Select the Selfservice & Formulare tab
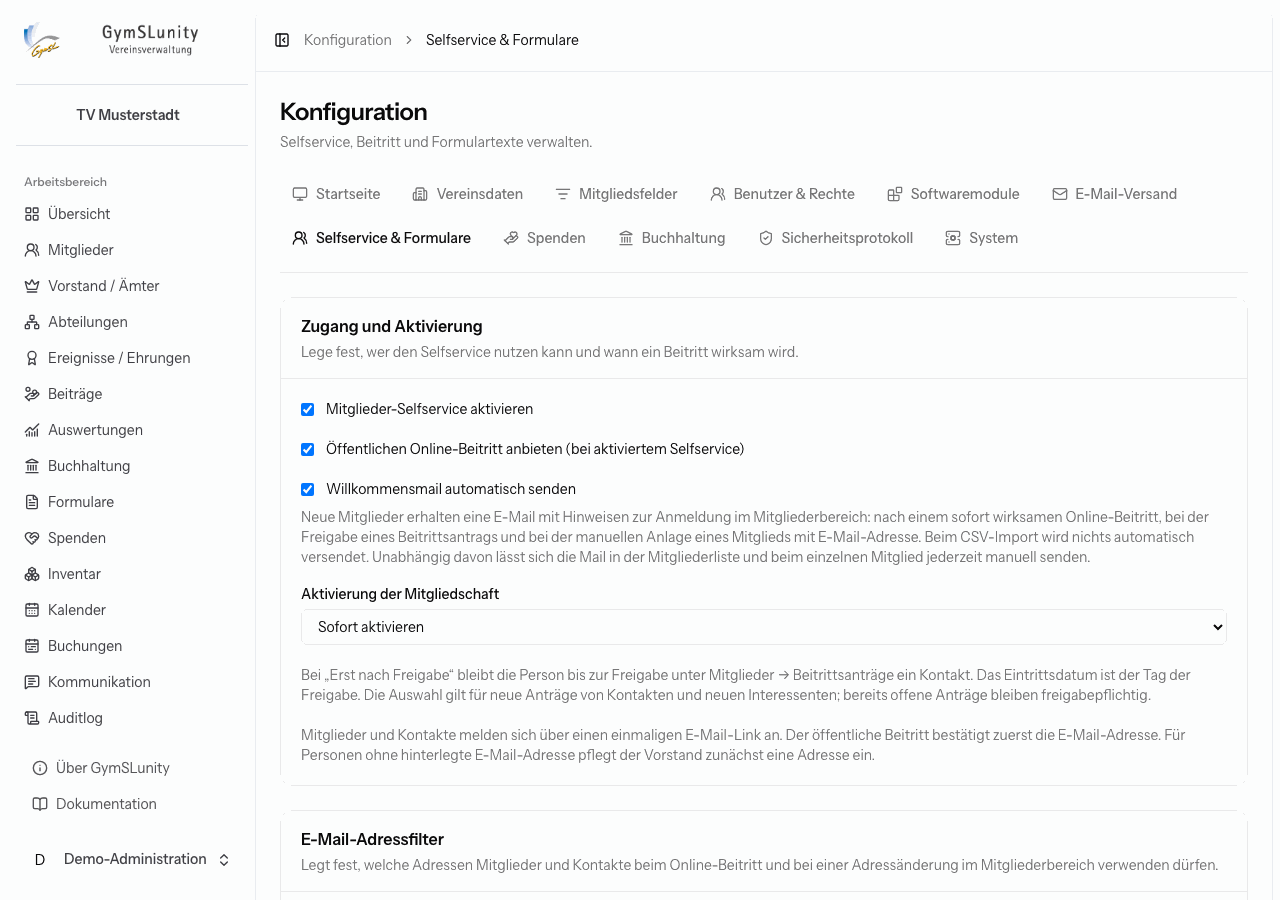The image size is (1280, 900). pos(381,238)
